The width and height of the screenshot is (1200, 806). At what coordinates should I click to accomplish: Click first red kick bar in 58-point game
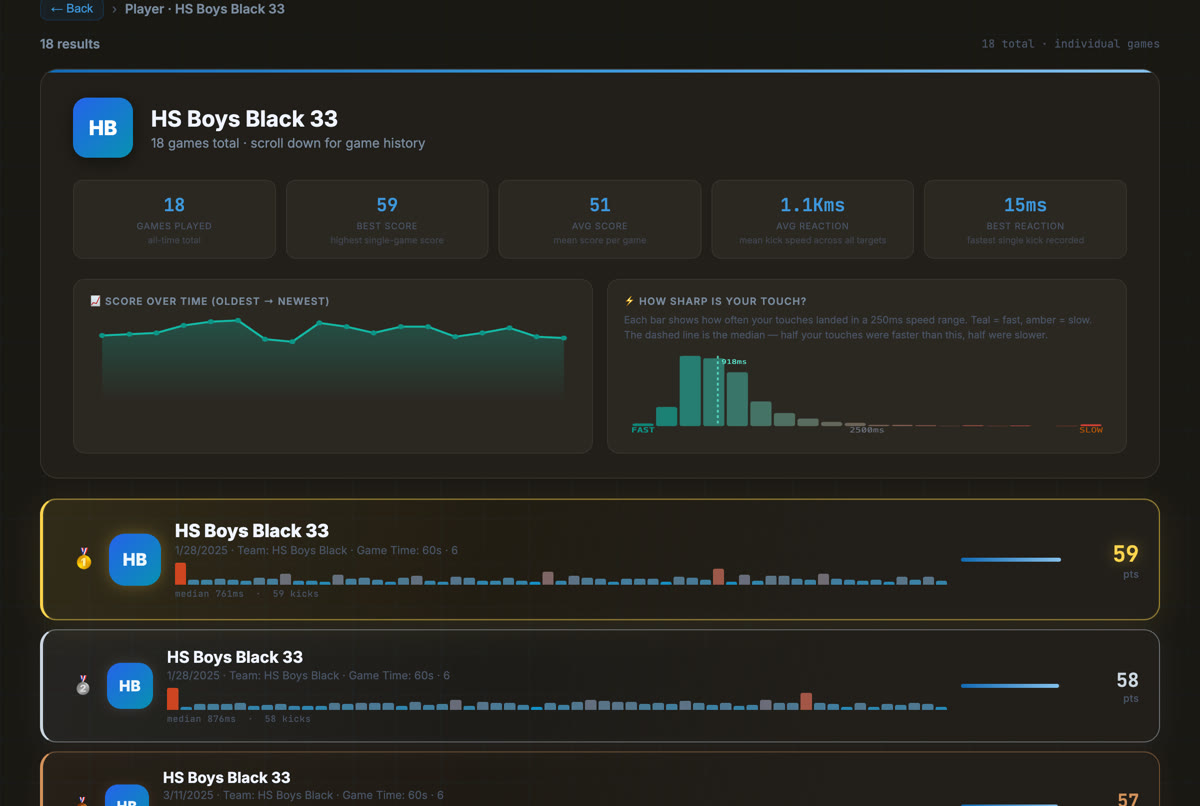click(x=173, y=699)
